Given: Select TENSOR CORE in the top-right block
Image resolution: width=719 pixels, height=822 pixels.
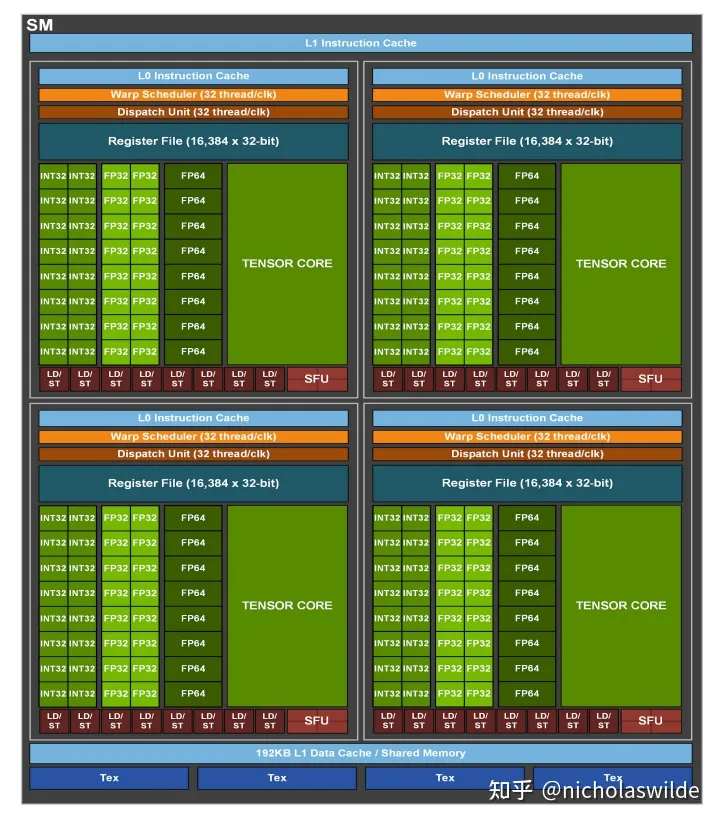Looking at the screenshot, I should coord(621,264).
